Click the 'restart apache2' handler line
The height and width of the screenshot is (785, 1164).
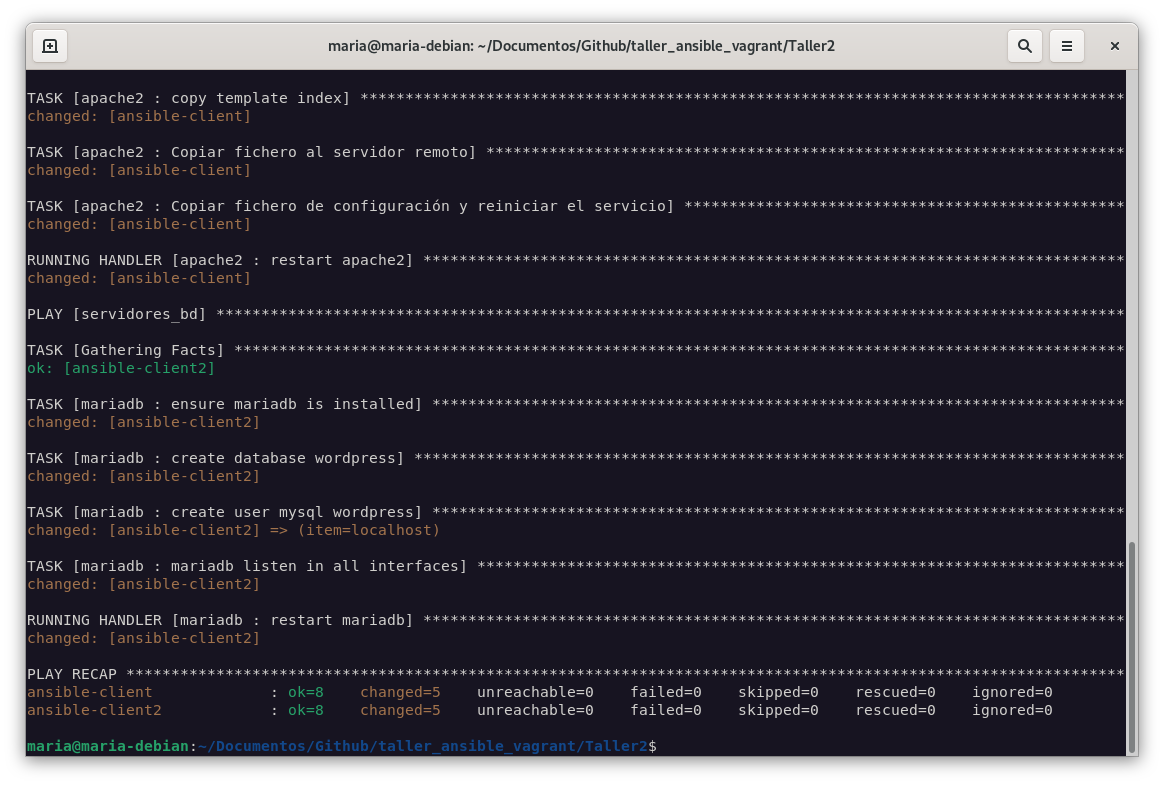pos(219,260)
